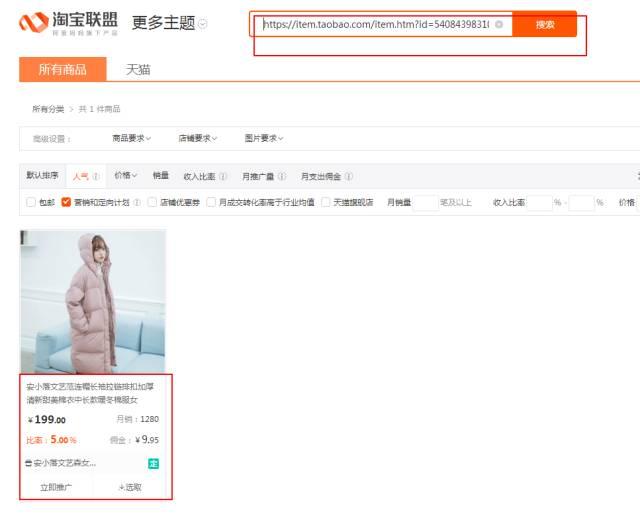Screen dimensions: 640x526
Task: Click the second 收入比率 percent input
Action: [x=581, y=202]
